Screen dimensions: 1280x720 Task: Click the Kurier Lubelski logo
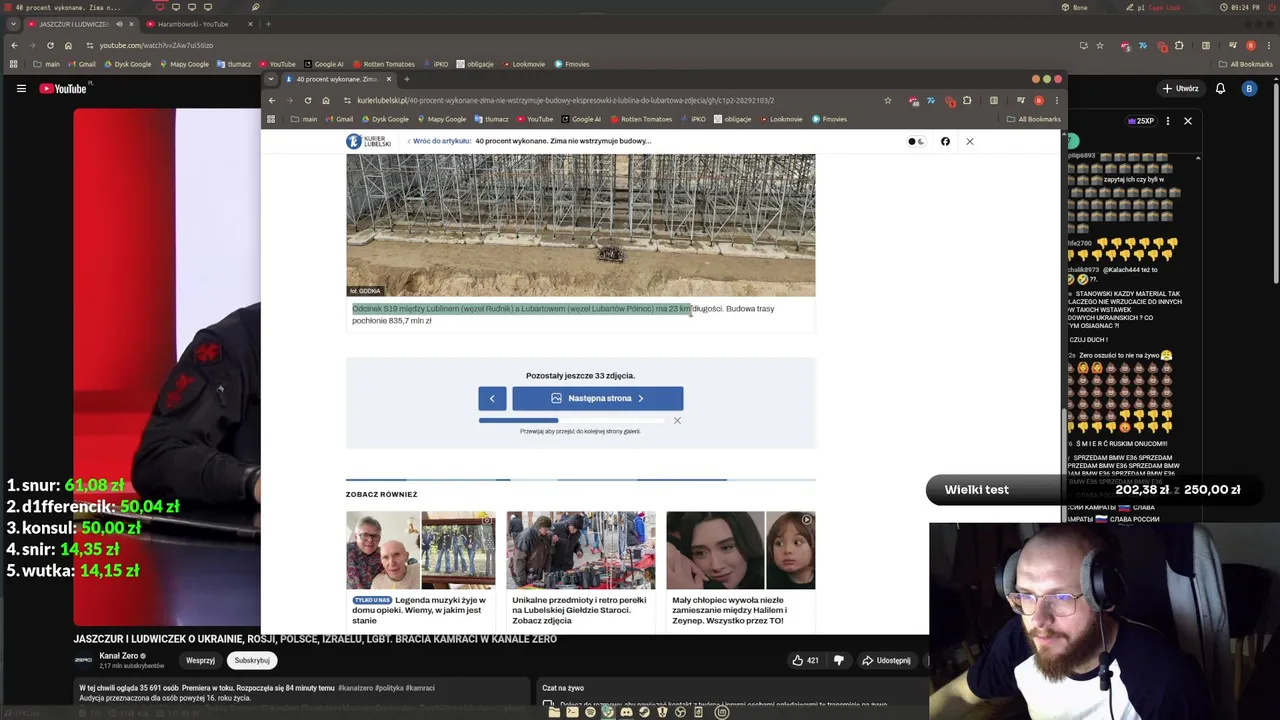[x=369, y=141]
